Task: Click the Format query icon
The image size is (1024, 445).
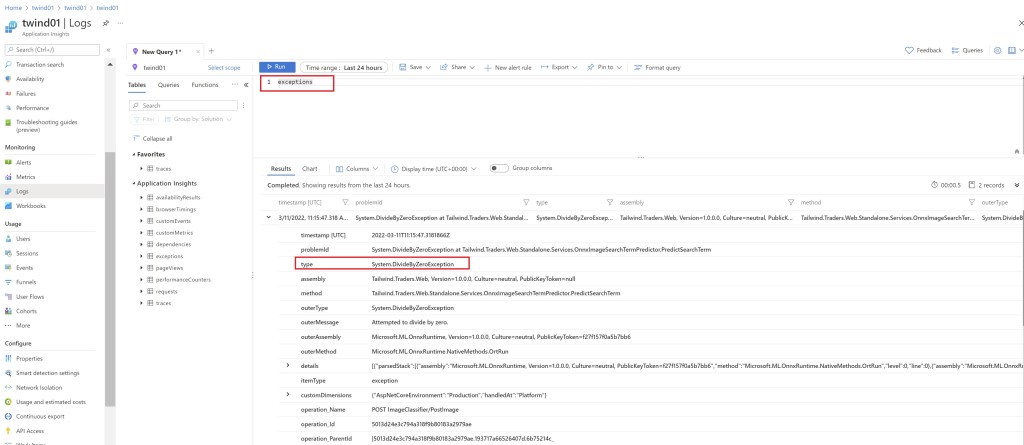Action: (x=639, y=67)
